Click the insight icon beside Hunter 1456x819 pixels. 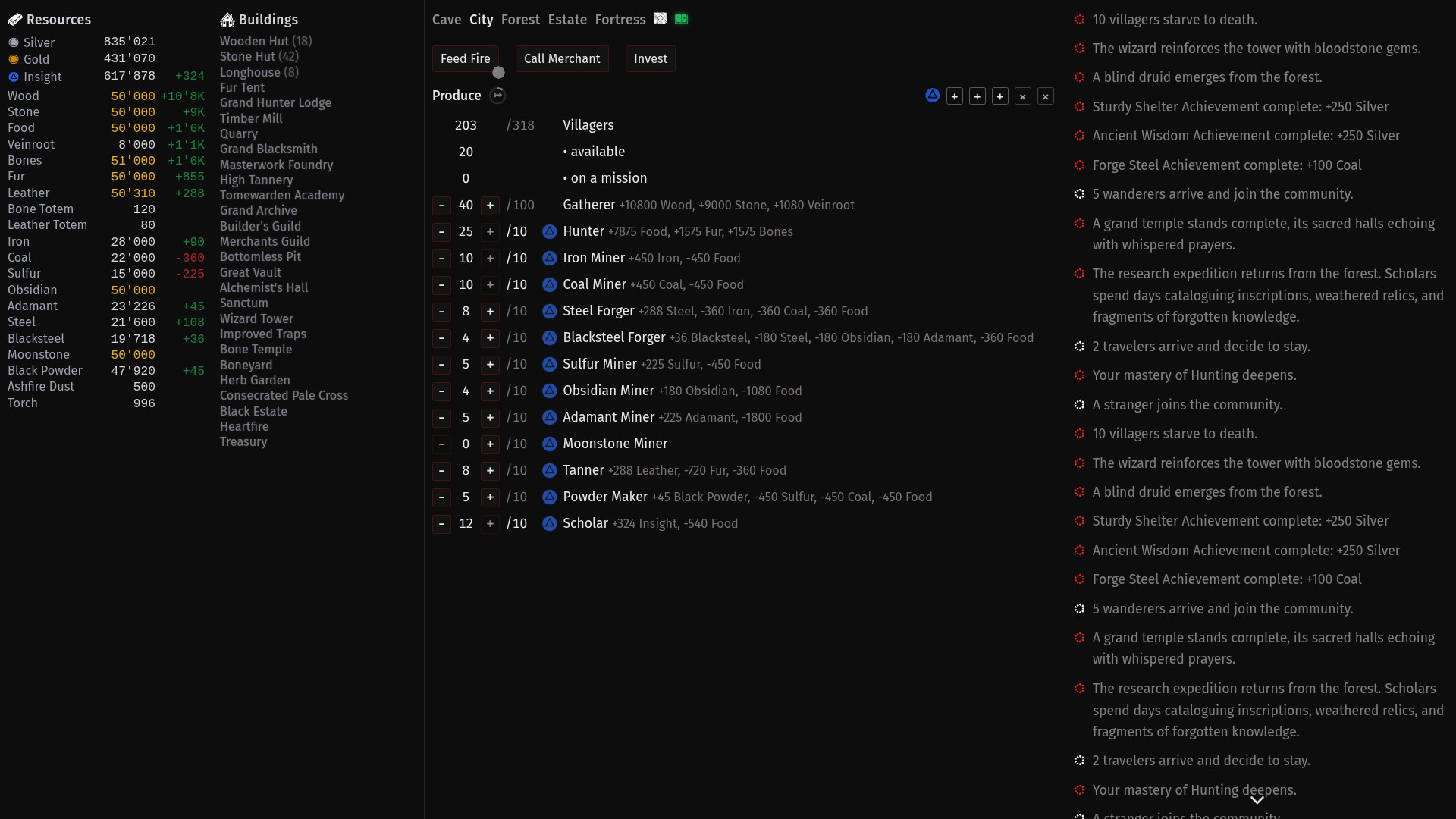coord(550,232)
